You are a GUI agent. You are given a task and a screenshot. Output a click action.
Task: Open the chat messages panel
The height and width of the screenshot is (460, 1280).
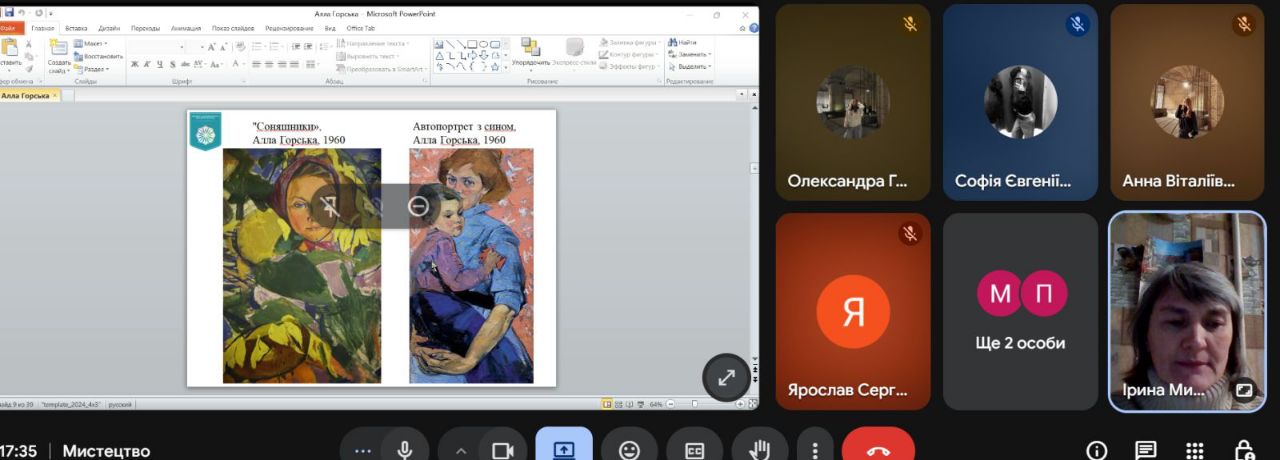coord(1146,450)
